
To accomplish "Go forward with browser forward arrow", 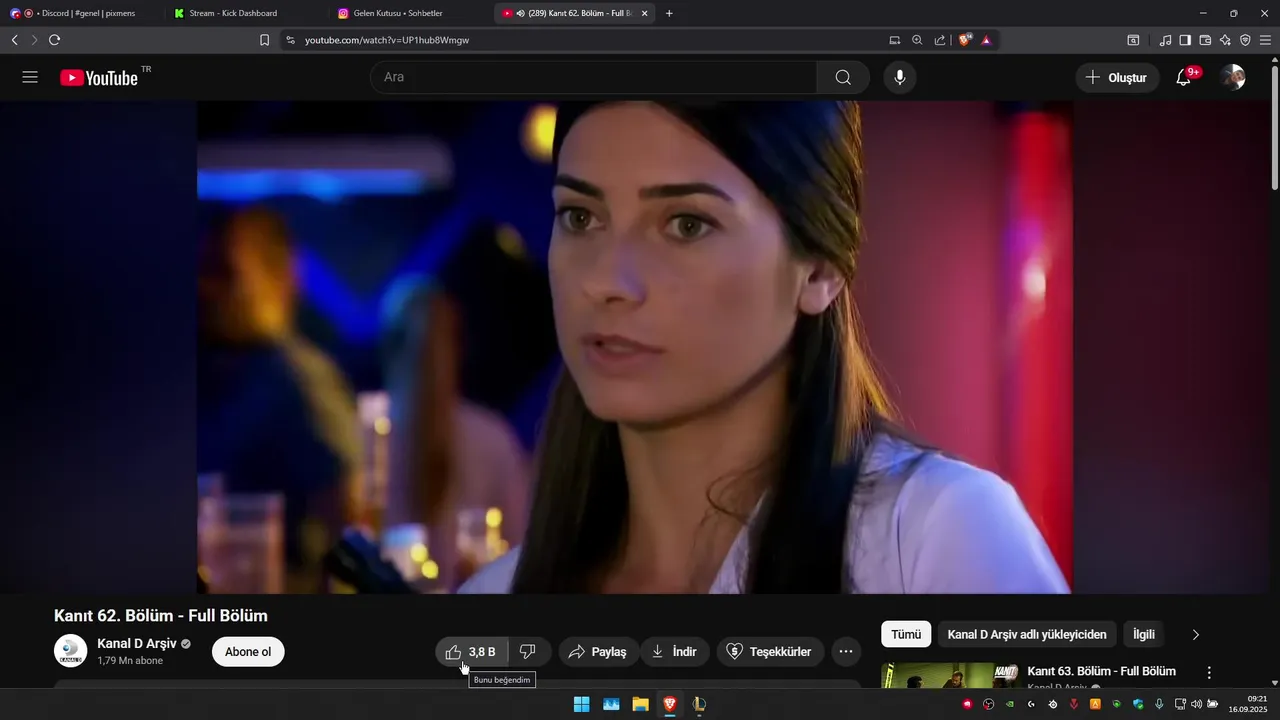I will coord(34,40).
